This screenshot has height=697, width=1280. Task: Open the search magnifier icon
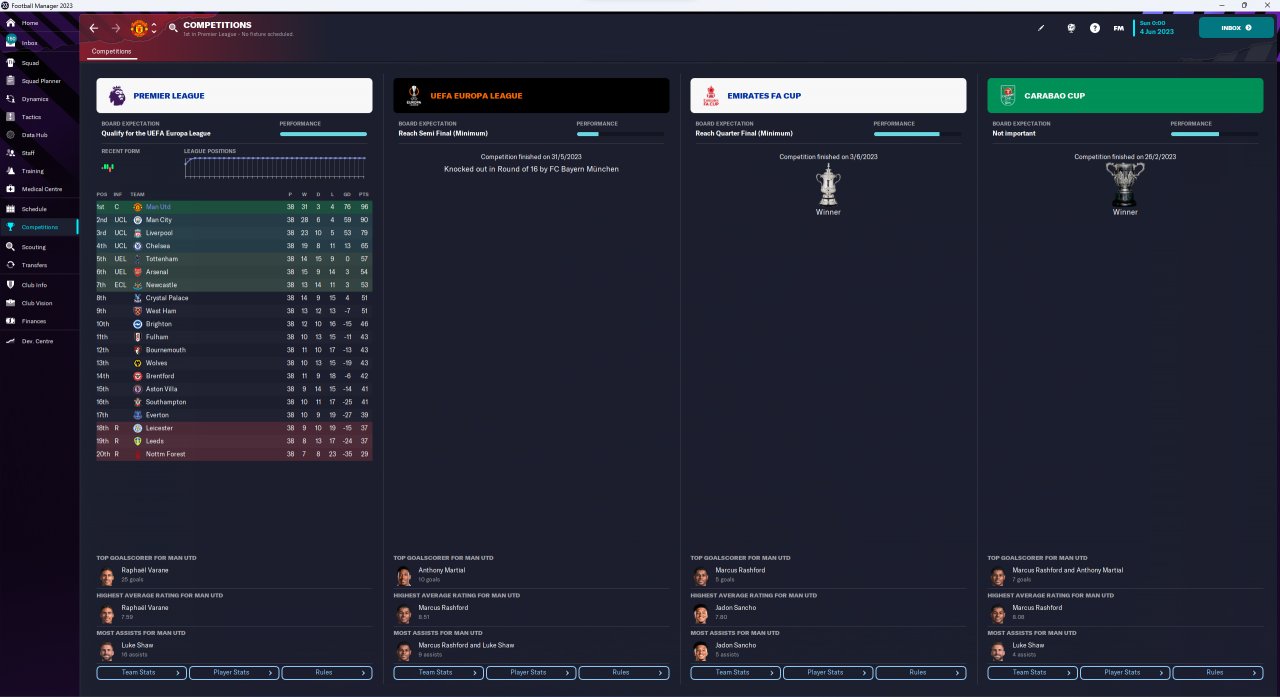pyautogui.click(x=174, y=28)
